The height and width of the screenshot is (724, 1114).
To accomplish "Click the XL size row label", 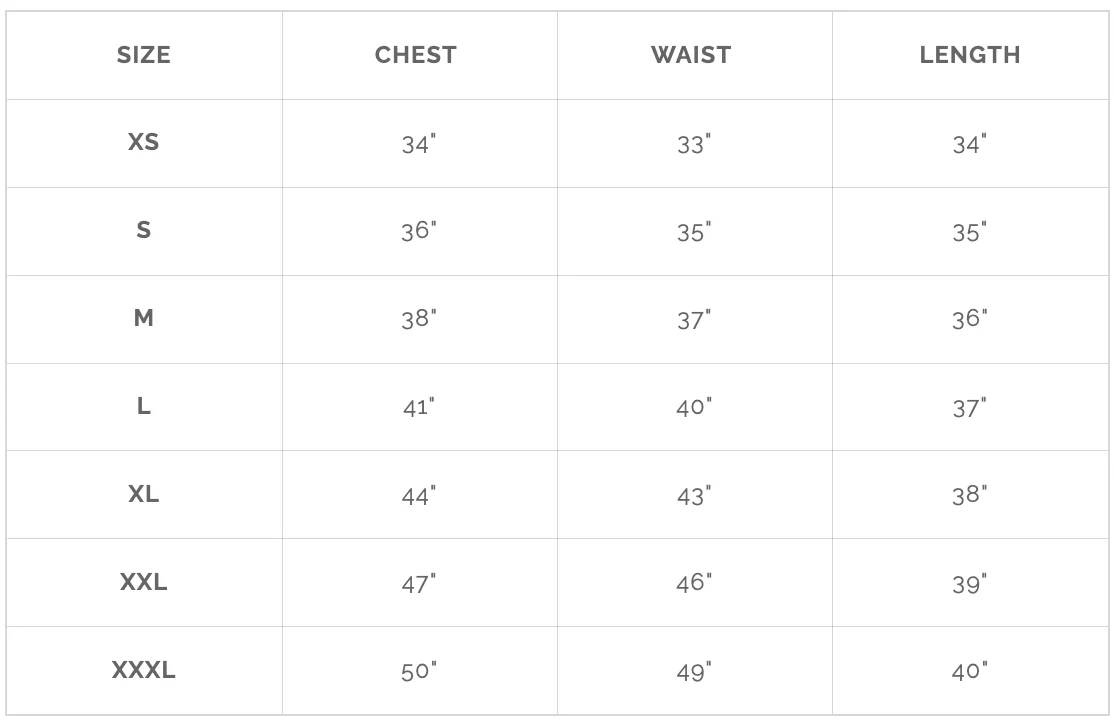I will [x=144, y=494].
